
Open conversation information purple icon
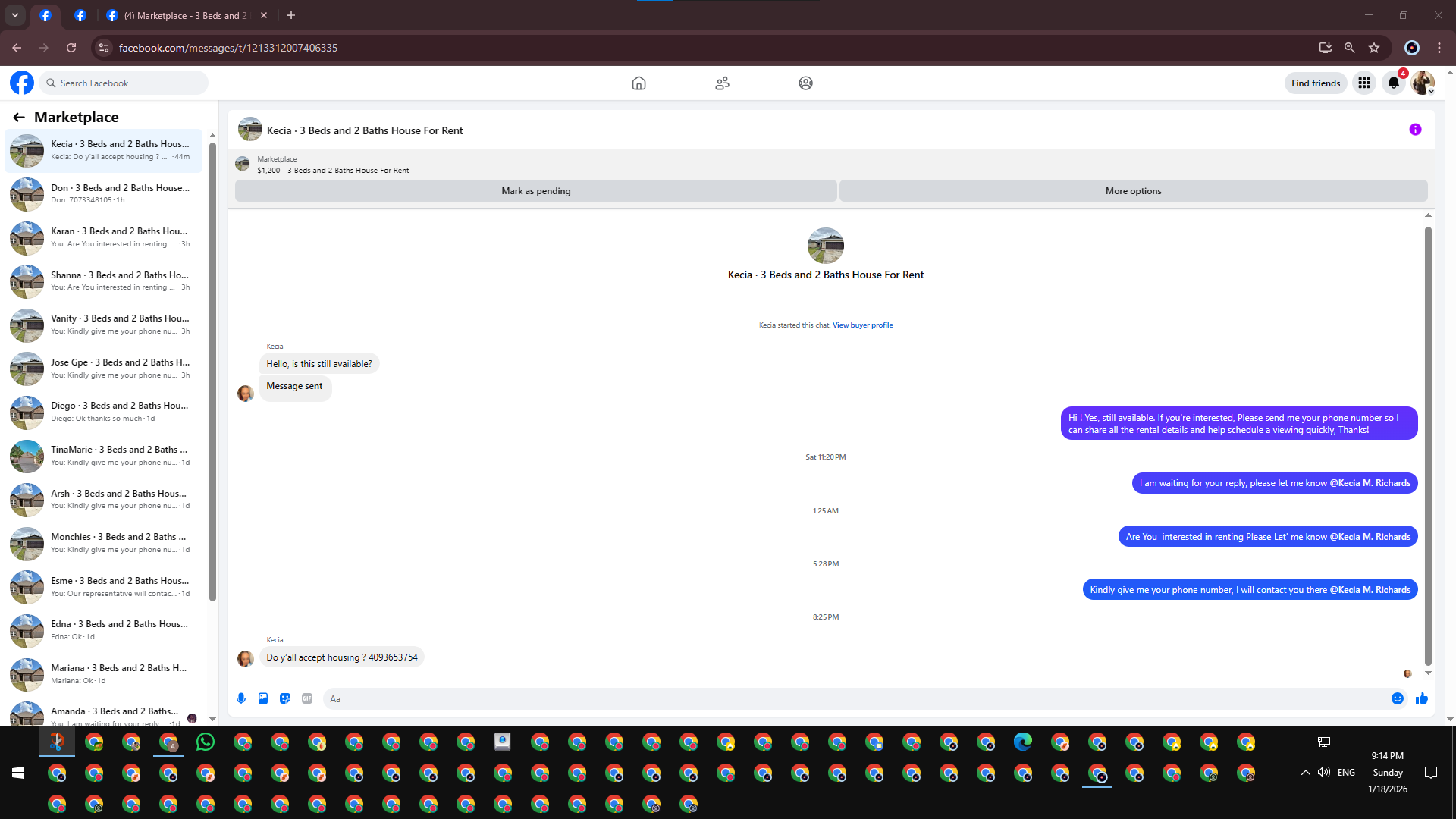(x=1415, y=130)
